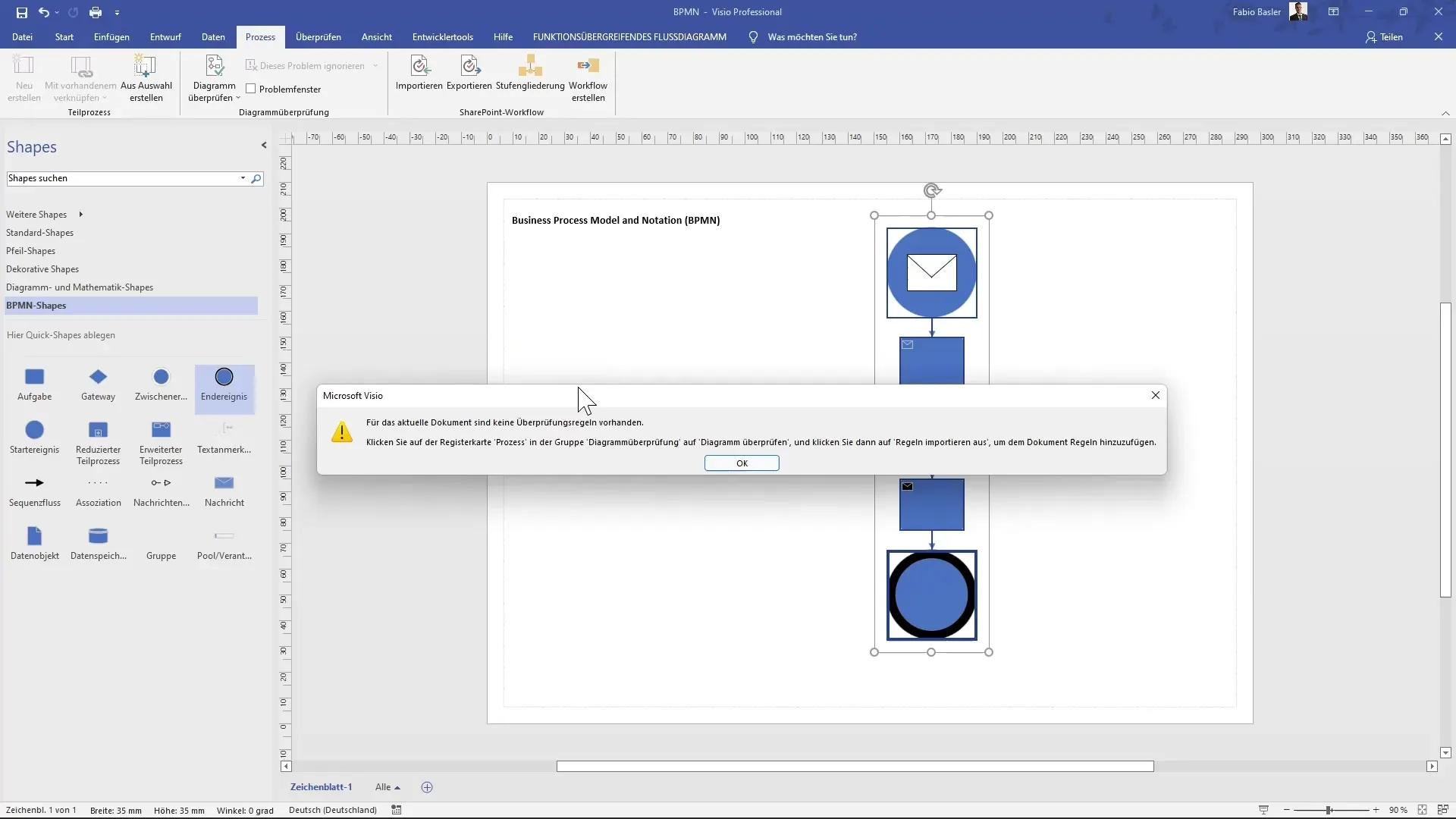Click the zoom in plus button
This screenshot has height=819, width=1456.
(x=1376, y=811)
